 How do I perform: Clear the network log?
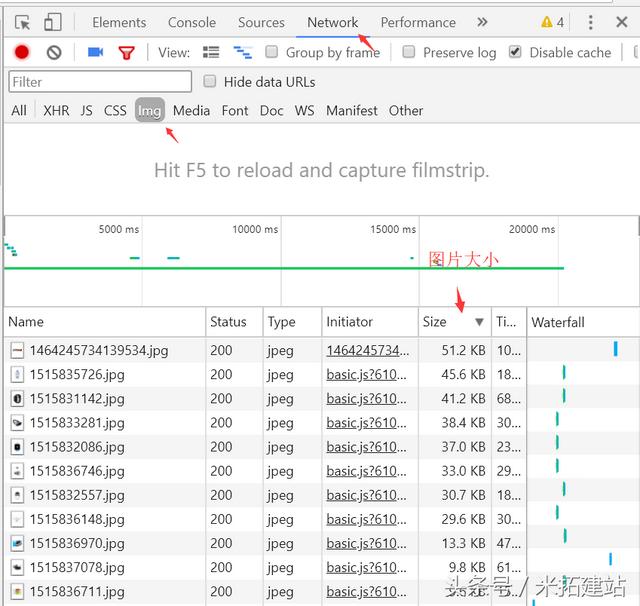(x=54, y=52)
